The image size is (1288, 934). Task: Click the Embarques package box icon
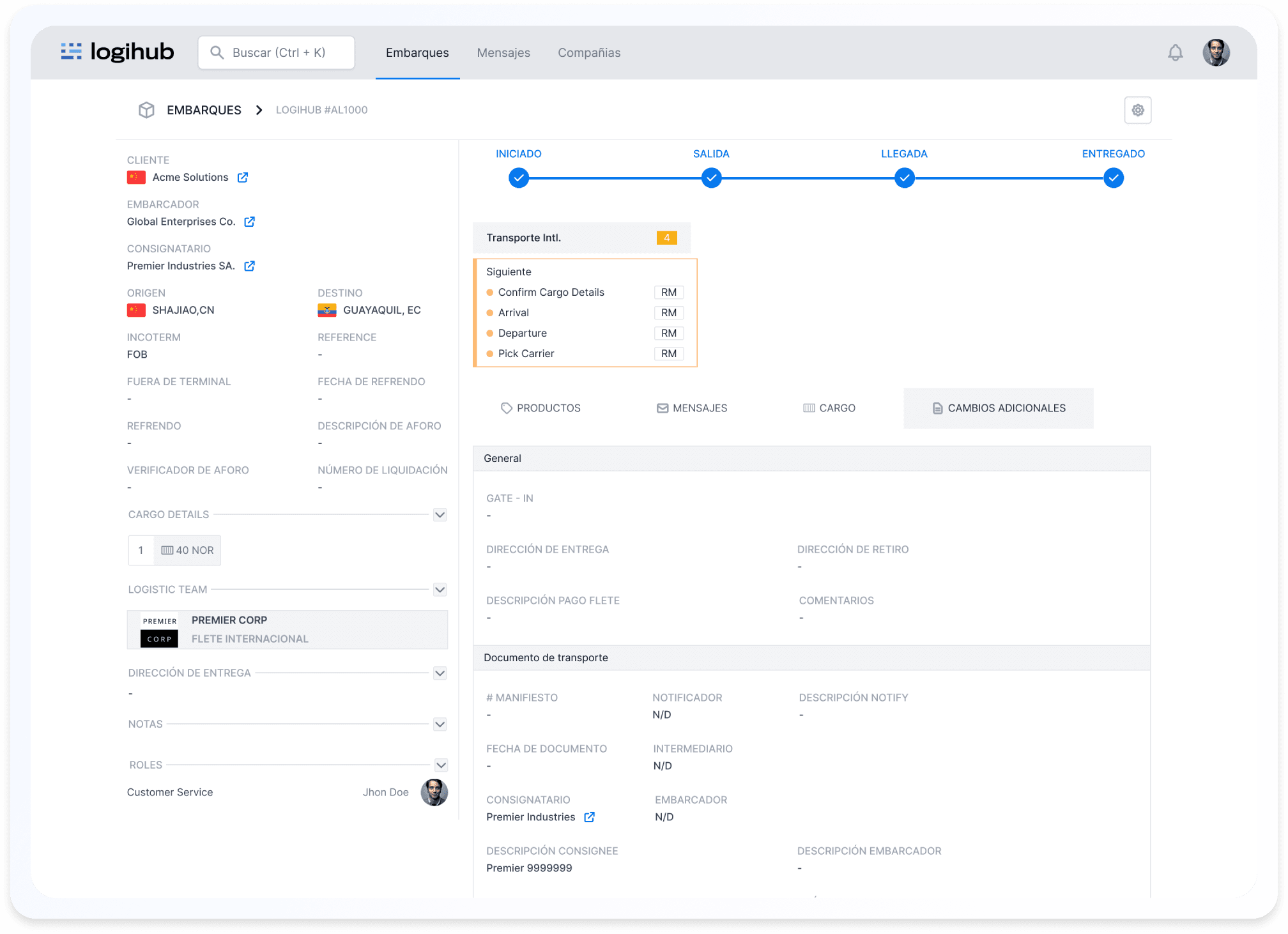tap(146, 110)
